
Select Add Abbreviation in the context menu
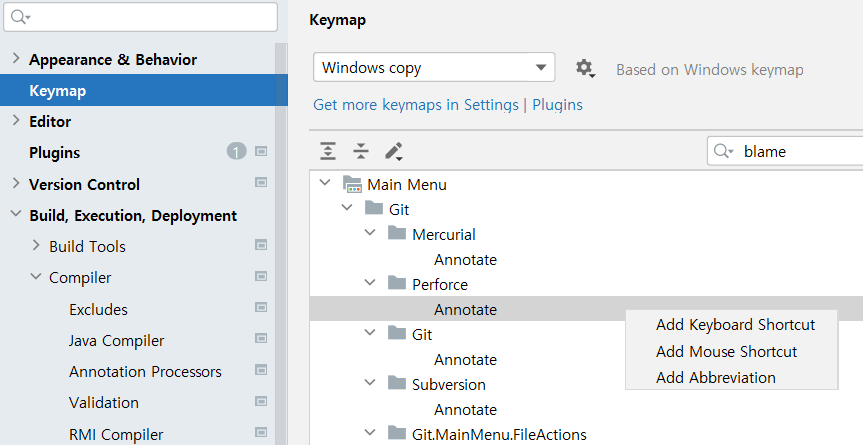(715, 378)
